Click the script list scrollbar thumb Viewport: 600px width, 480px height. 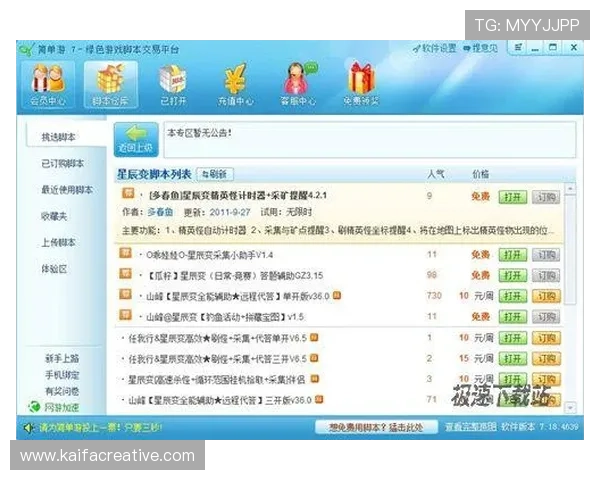570,249
